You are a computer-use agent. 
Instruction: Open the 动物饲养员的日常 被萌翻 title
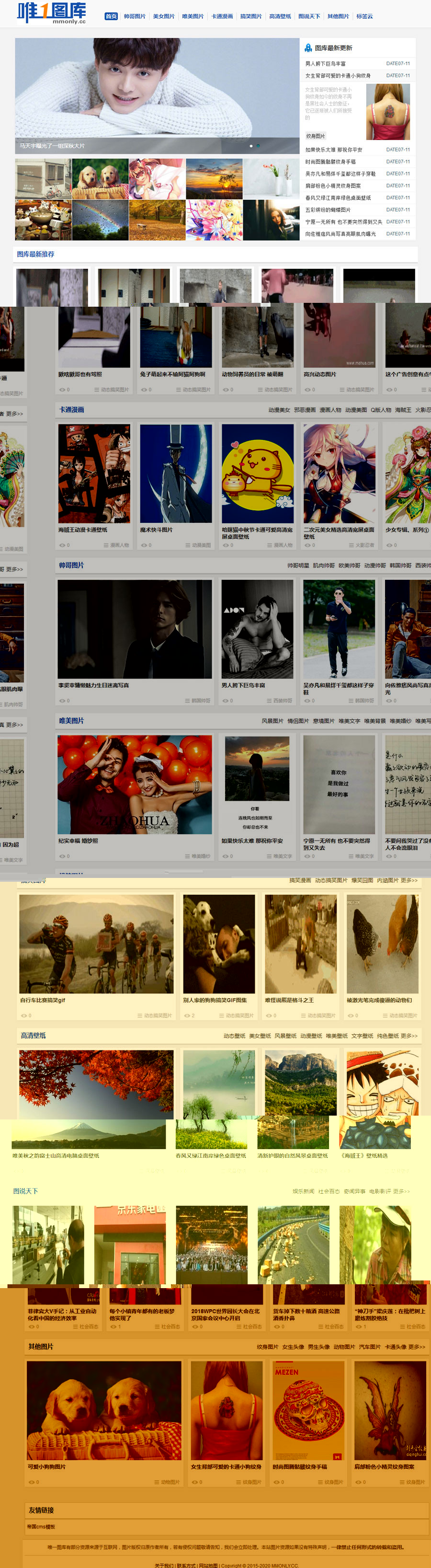tap(252, 374)
